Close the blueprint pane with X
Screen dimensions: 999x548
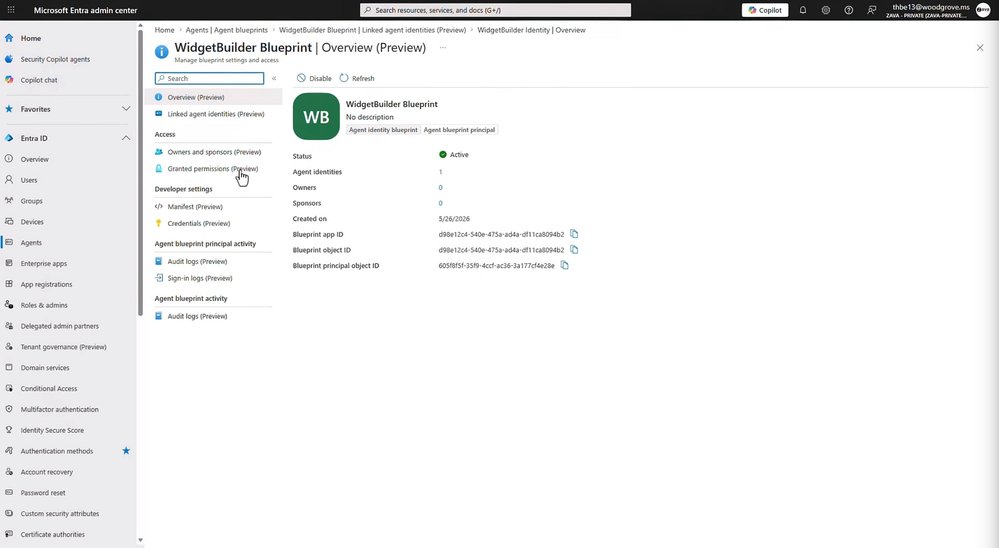(x=980, y=48)
